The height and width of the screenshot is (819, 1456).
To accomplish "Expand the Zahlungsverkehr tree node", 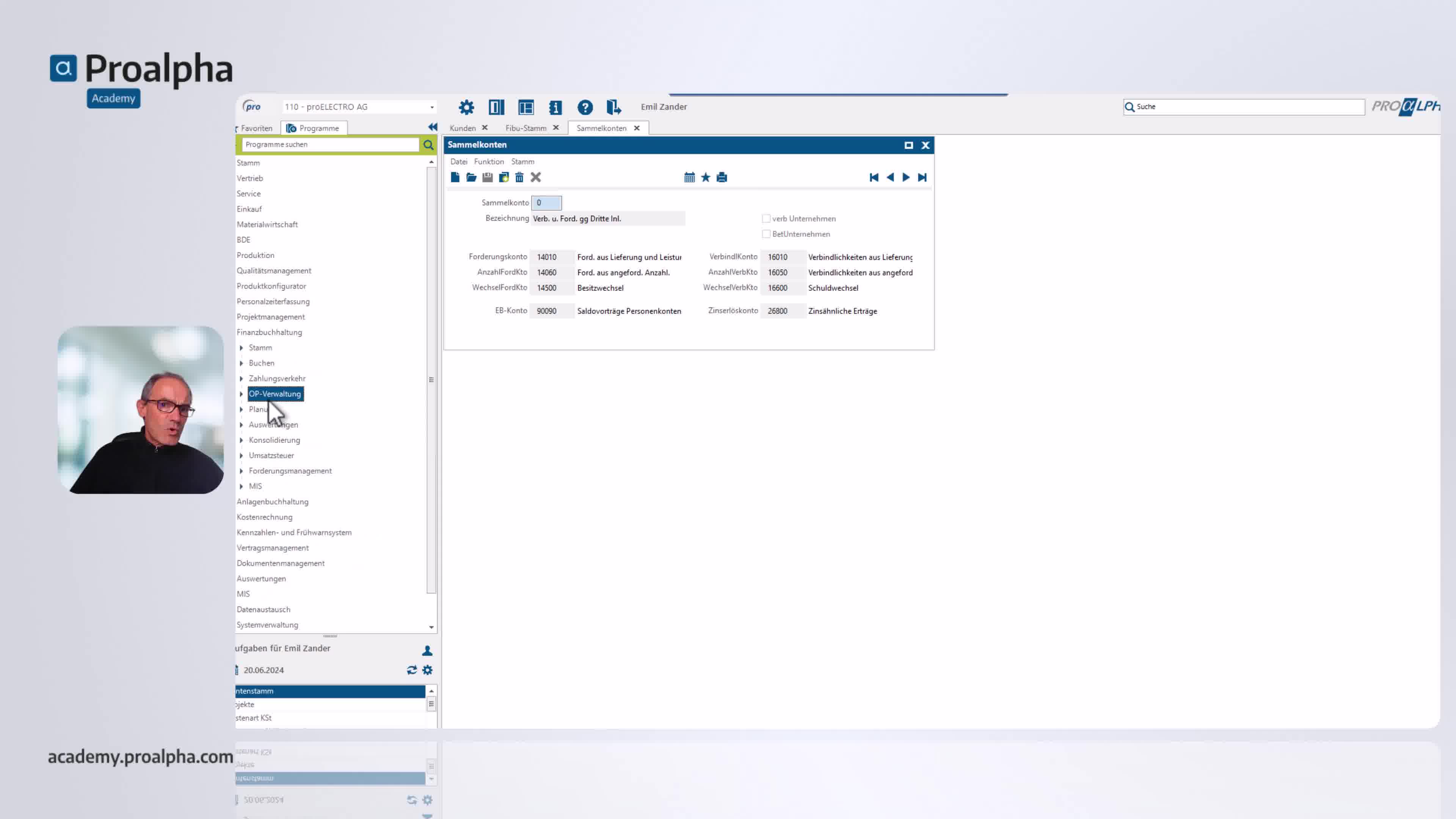I will [x=242, y=379].
